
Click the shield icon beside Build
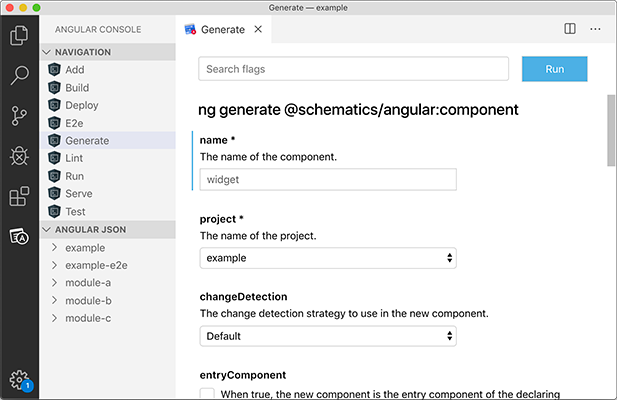54,87
